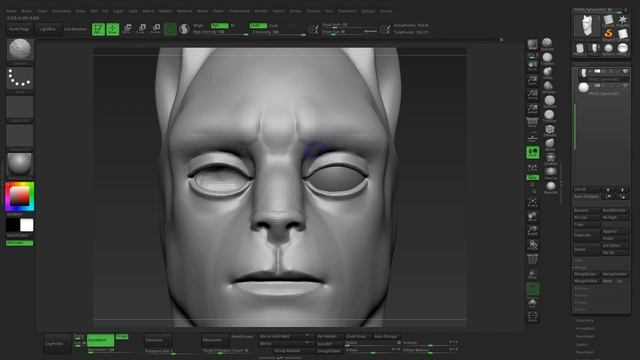Click the current tool head thumbnail

[x=587, y=27]
